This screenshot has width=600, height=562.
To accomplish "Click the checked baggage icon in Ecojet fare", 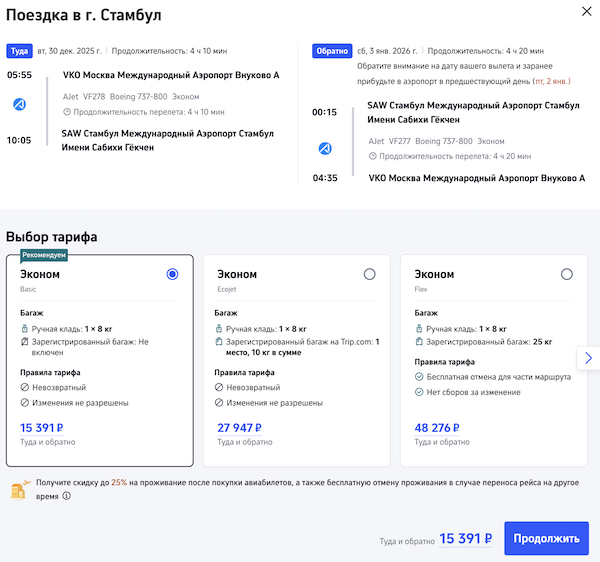I will click(x=220, y=342).
